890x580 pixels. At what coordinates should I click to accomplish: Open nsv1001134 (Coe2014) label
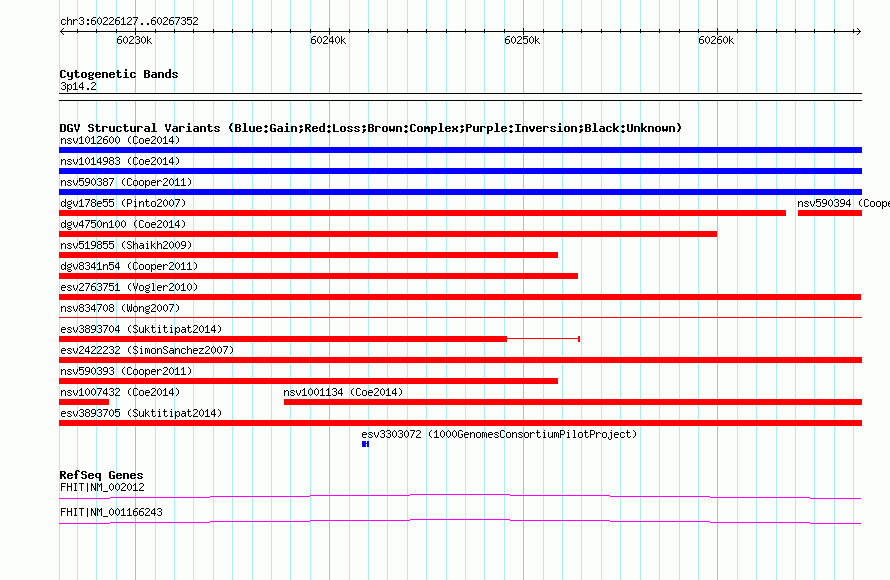(343, 392)
